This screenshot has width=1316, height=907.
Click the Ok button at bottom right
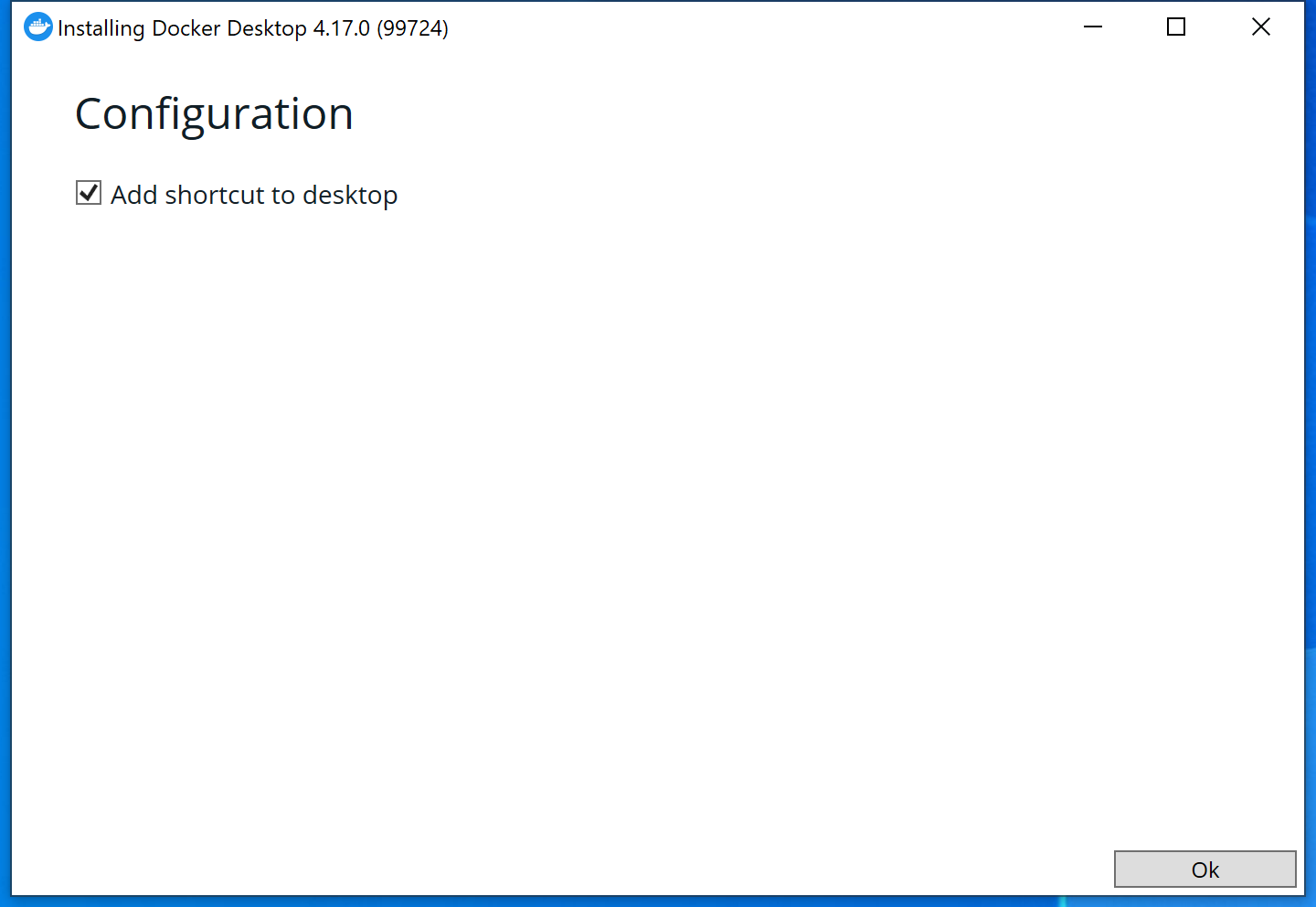(x=1205, y=870)
